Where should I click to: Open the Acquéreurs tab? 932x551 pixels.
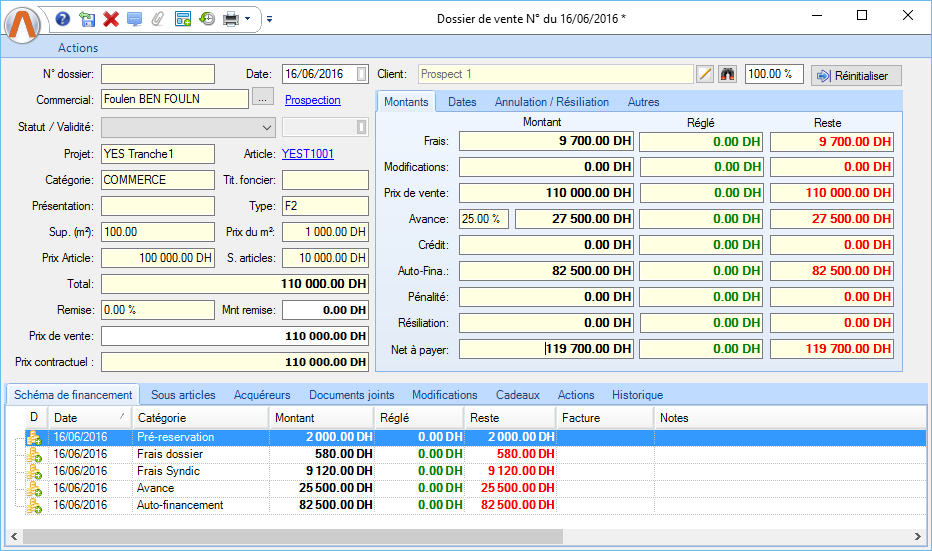[x=262, y=395]
